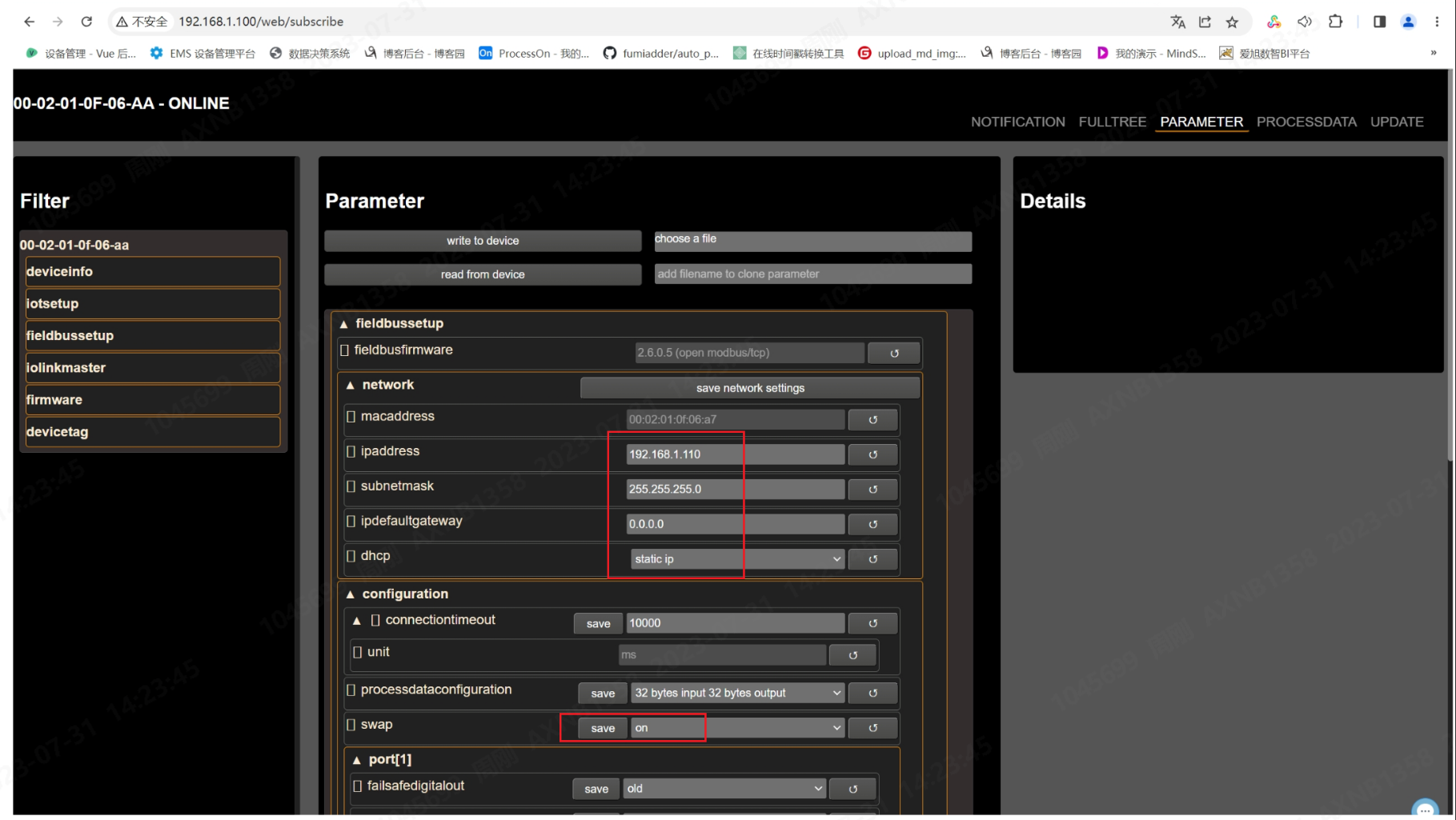This screenshot has width=1456, height=820.
Task: Click the read from device button
Action: [483, 274]
